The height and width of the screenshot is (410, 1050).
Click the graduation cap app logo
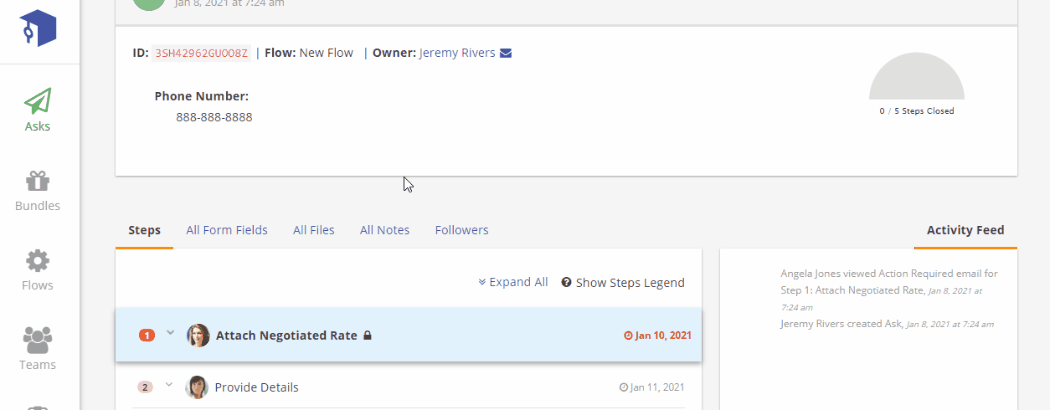[x=38, y=28]
